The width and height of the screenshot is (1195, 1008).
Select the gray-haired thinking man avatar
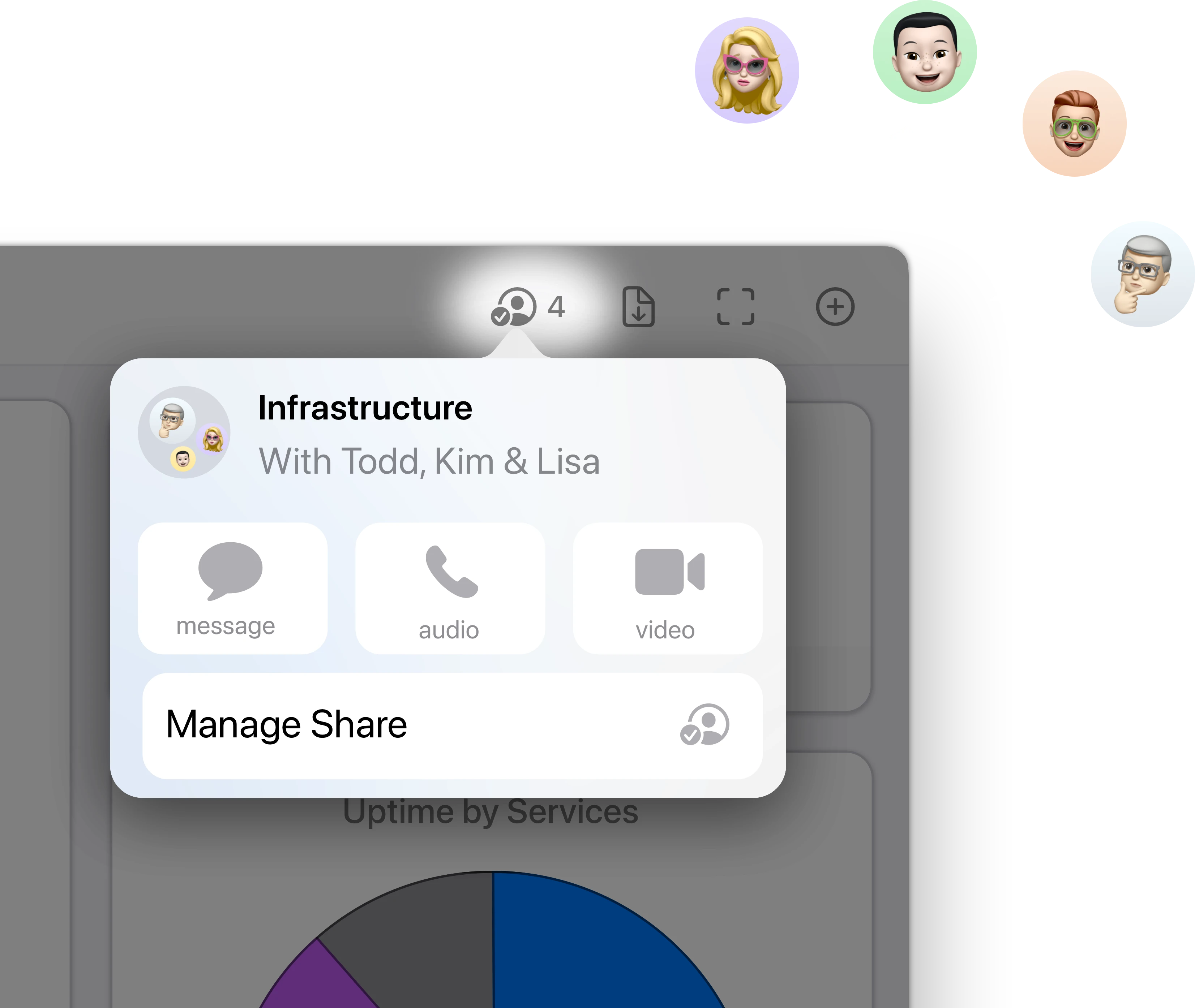[1143, 274]
